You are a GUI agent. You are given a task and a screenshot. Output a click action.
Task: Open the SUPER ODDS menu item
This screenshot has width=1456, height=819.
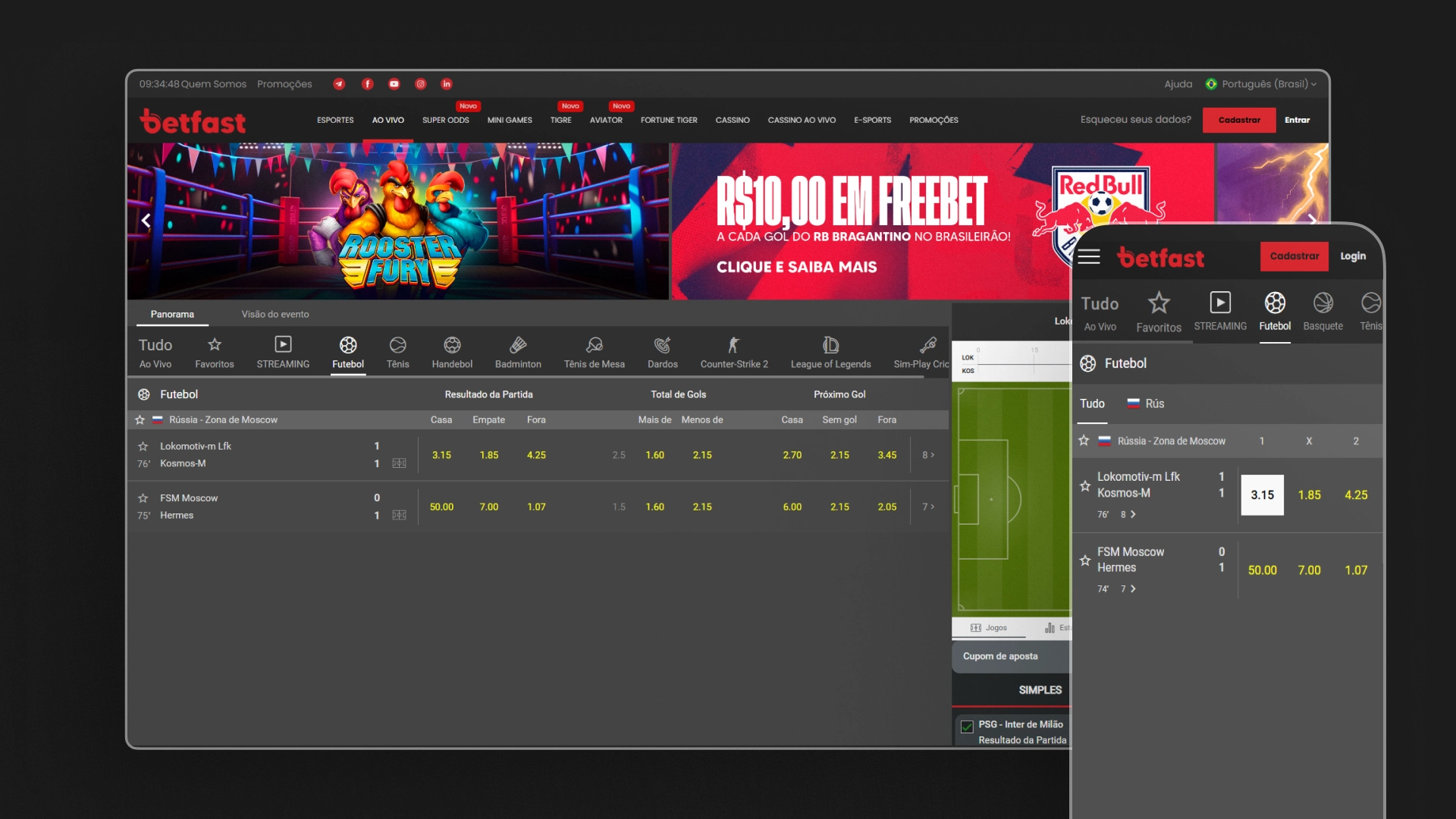446,120
